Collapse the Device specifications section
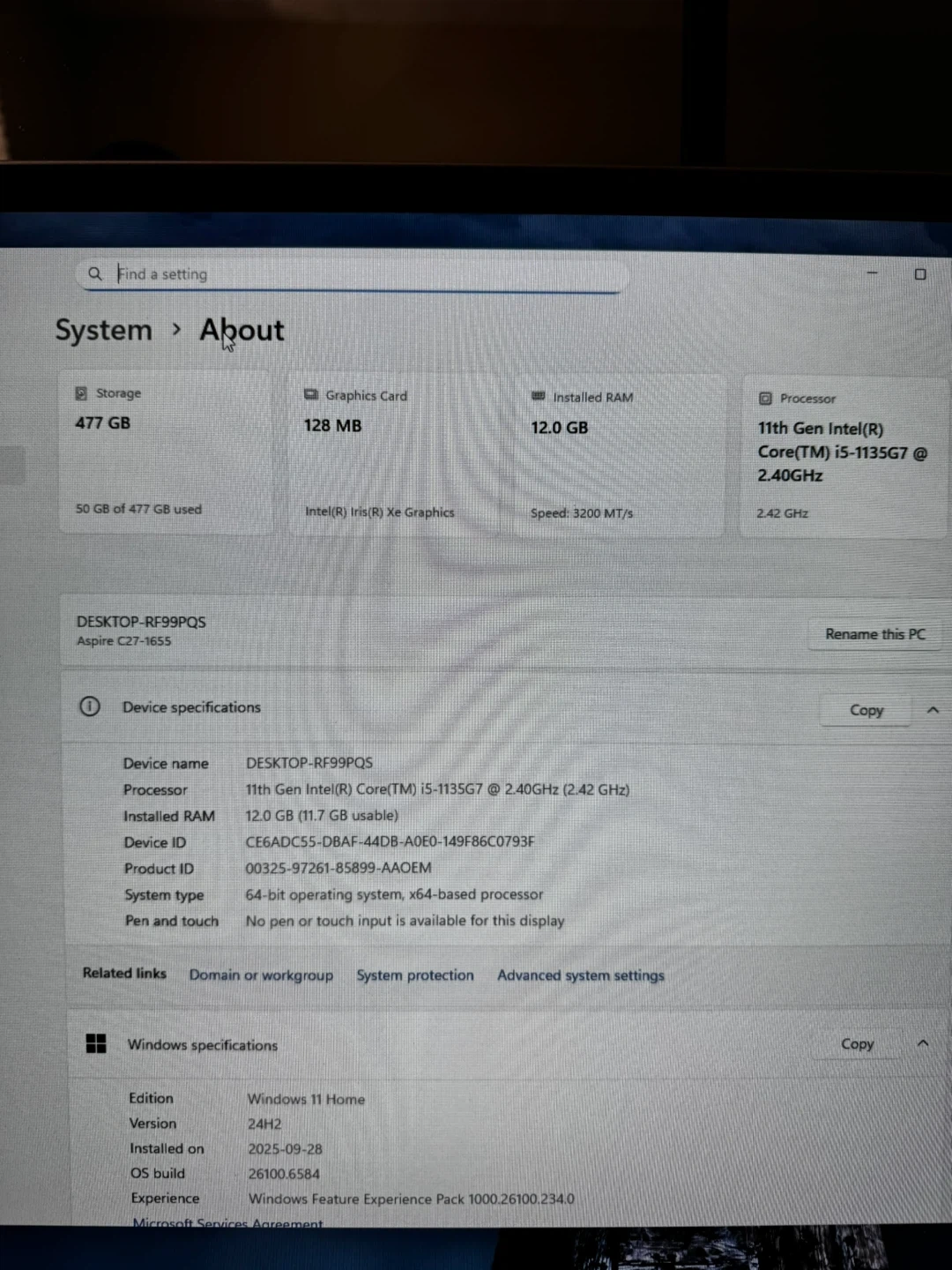952x1270 pixels. (x=933, y=710)
